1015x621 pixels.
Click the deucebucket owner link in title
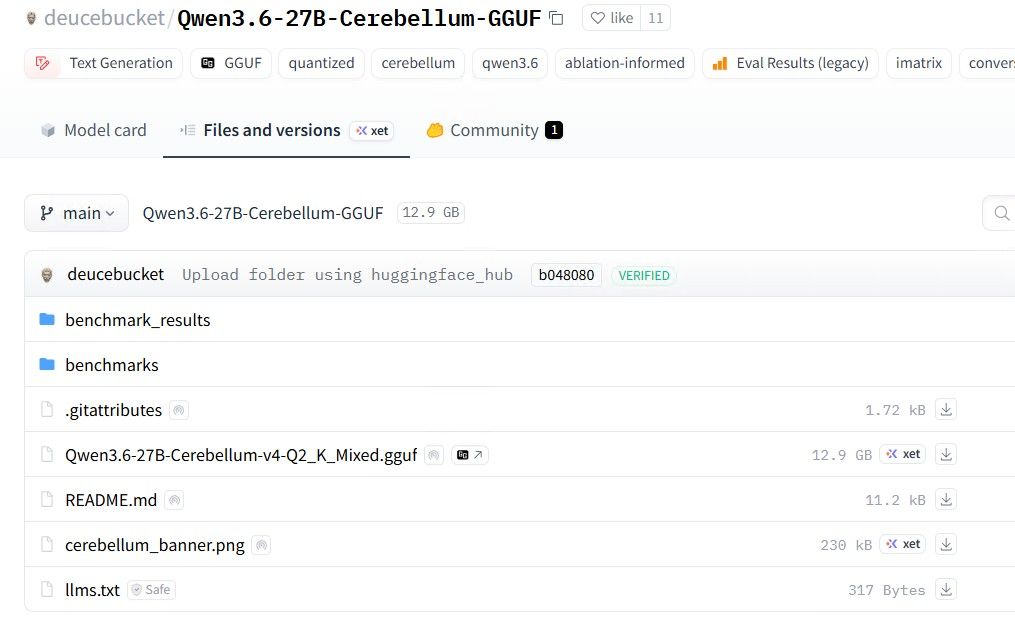point(104,18)
